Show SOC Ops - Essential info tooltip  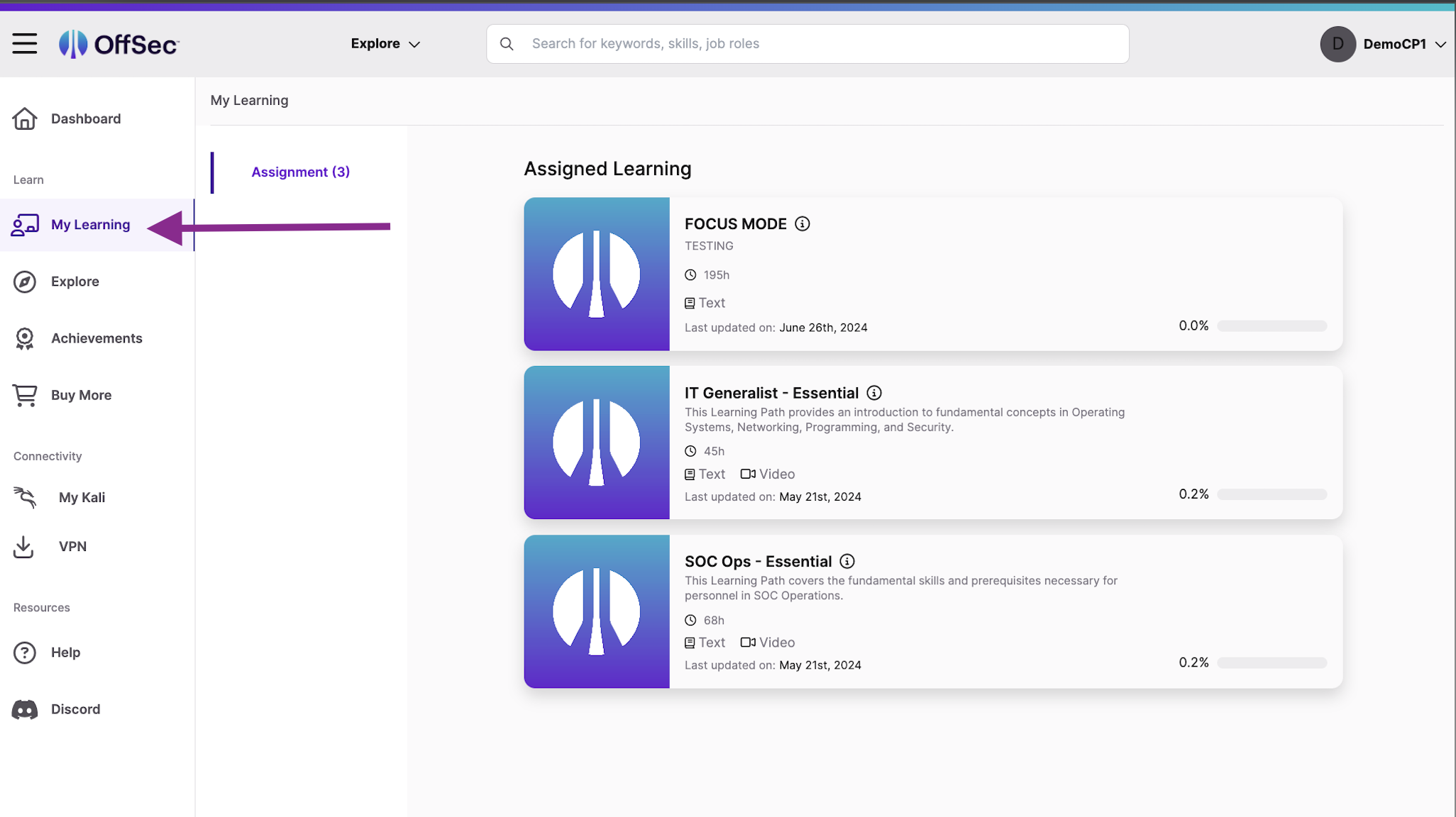[x=847, y=561]
